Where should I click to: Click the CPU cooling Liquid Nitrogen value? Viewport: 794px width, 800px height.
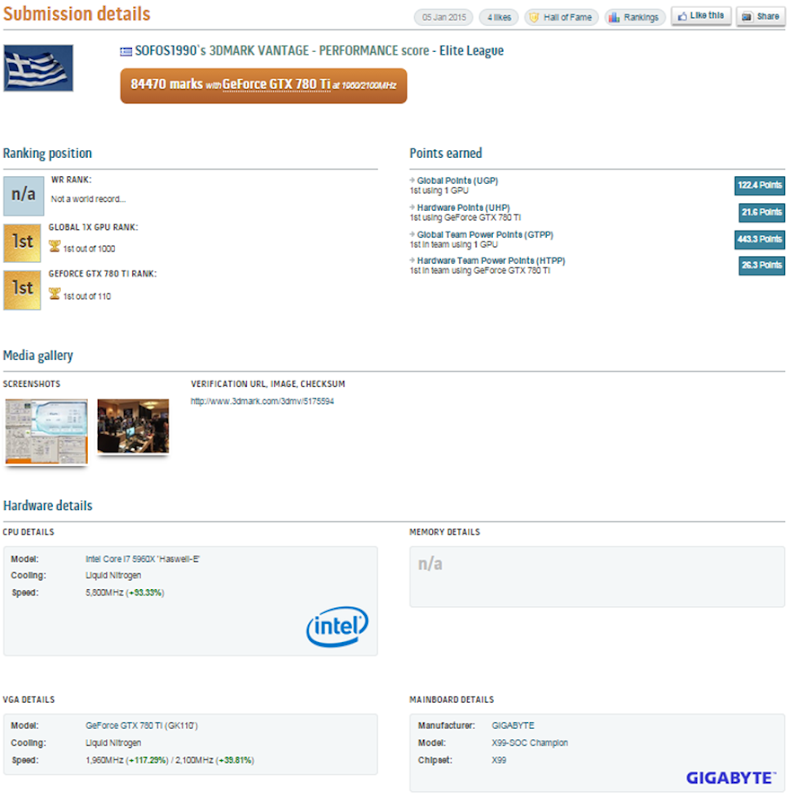pos(113,576)
